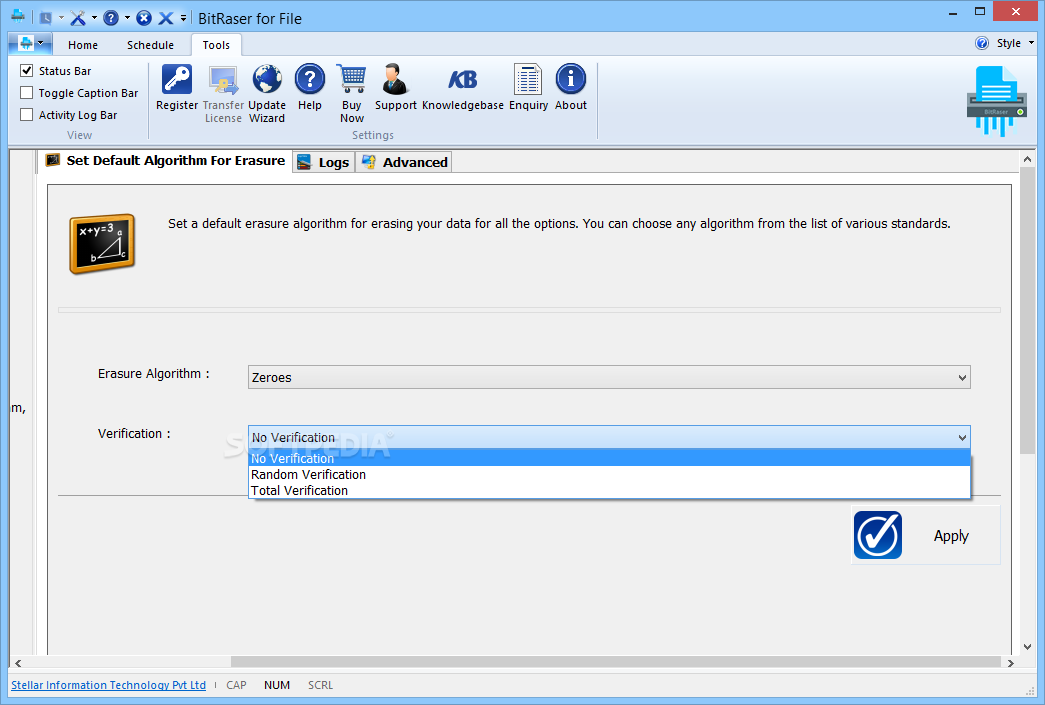The height and width of the screenshot is (705, 1045).
Task: Open the Logs tab
Action: click(324, 162)
